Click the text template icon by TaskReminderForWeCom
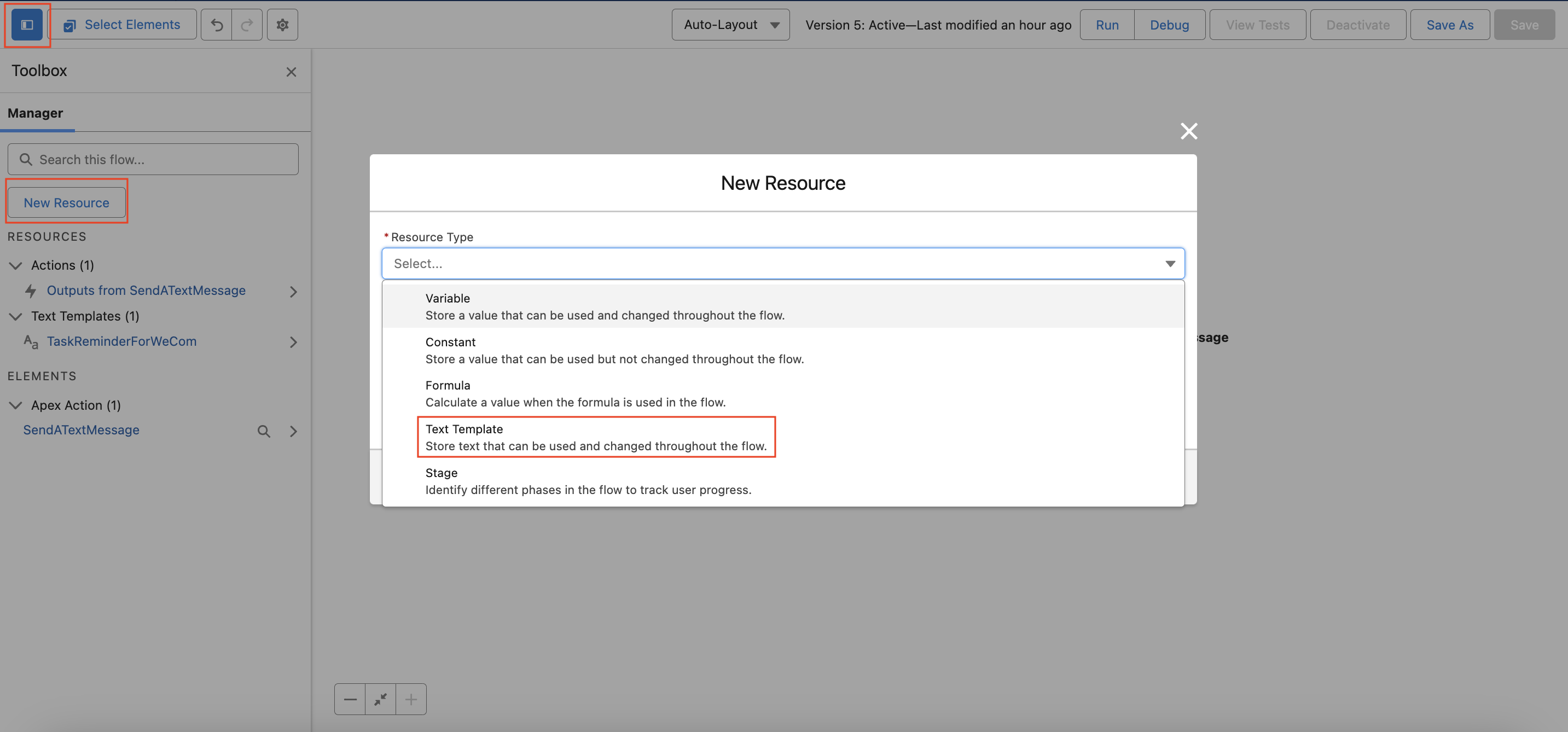1568x732 pixels. coord(31,341)
